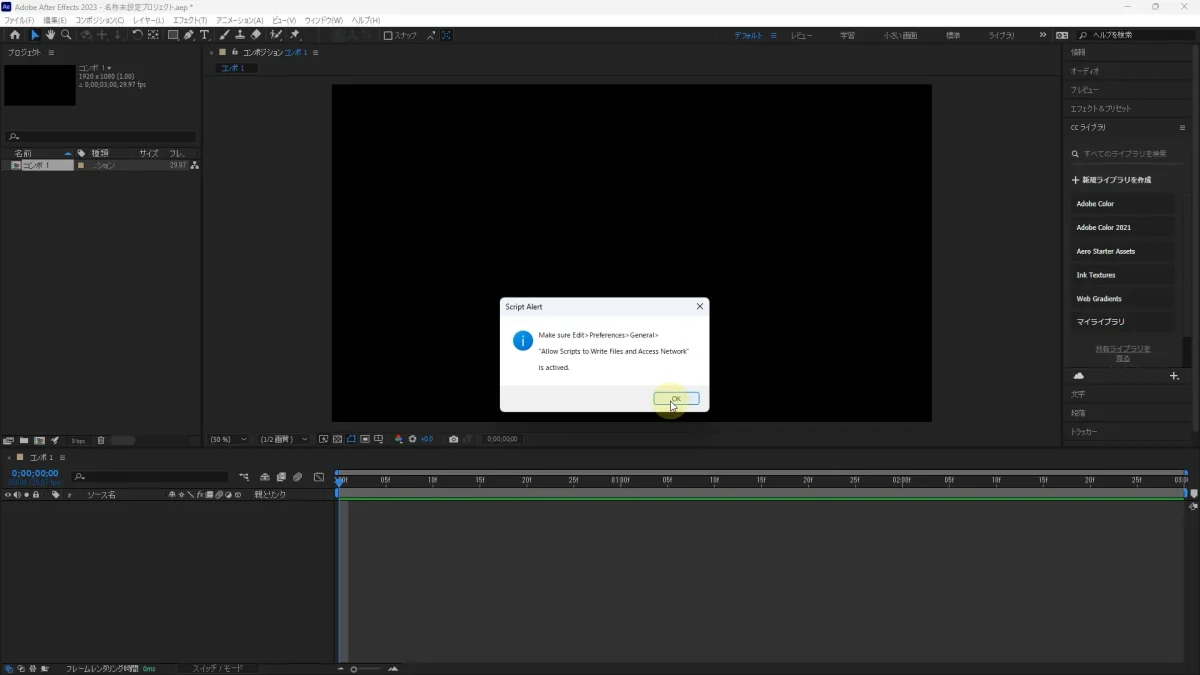Click the project thumbnail preview
Viewport: 1200px width, 675px height.
coord(39,85)
